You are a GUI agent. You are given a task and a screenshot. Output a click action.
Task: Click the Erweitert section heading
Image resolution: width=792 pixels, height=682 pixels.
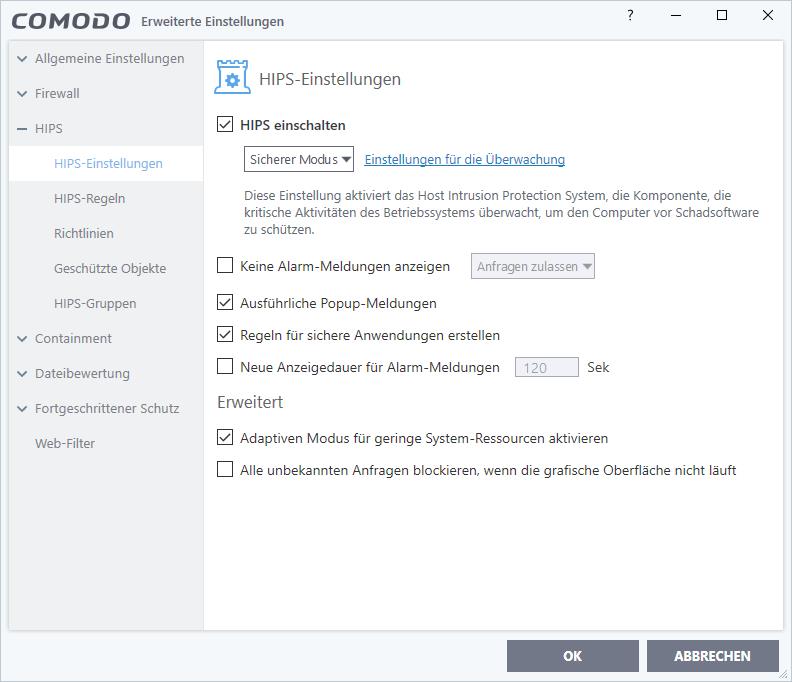point(250,402)
